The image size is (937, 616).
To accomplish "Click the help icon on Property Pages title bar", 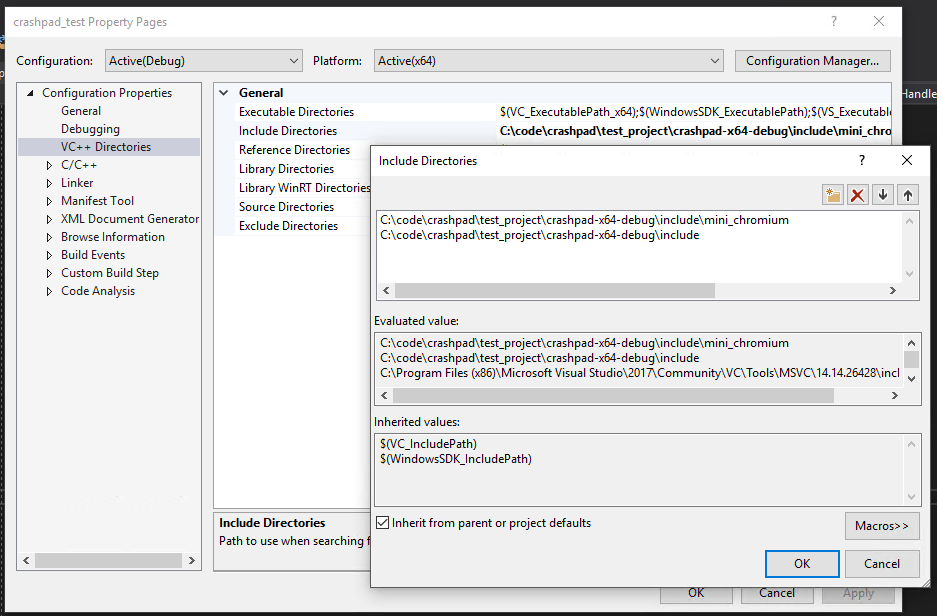I will pyautogui.click(x=833, y=22).
